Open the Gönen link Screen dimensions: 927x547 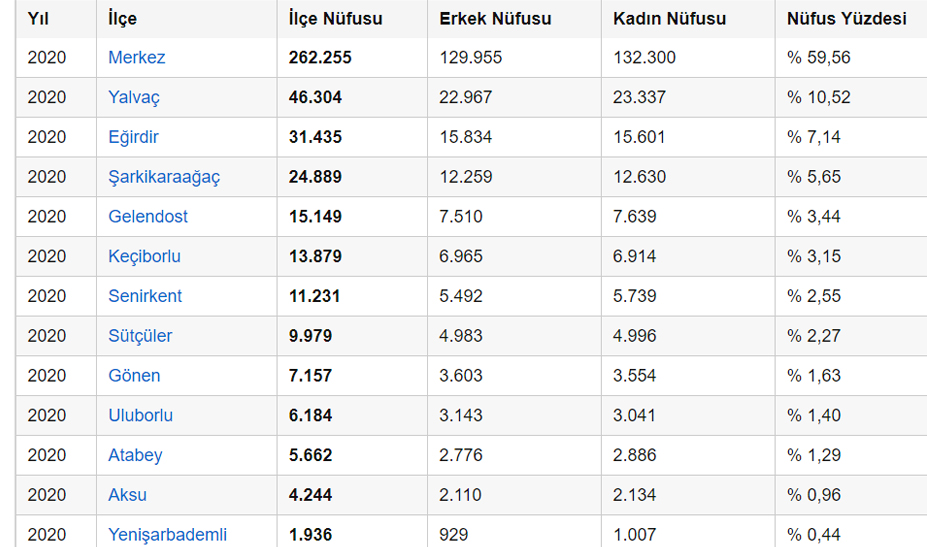point(134,376)
